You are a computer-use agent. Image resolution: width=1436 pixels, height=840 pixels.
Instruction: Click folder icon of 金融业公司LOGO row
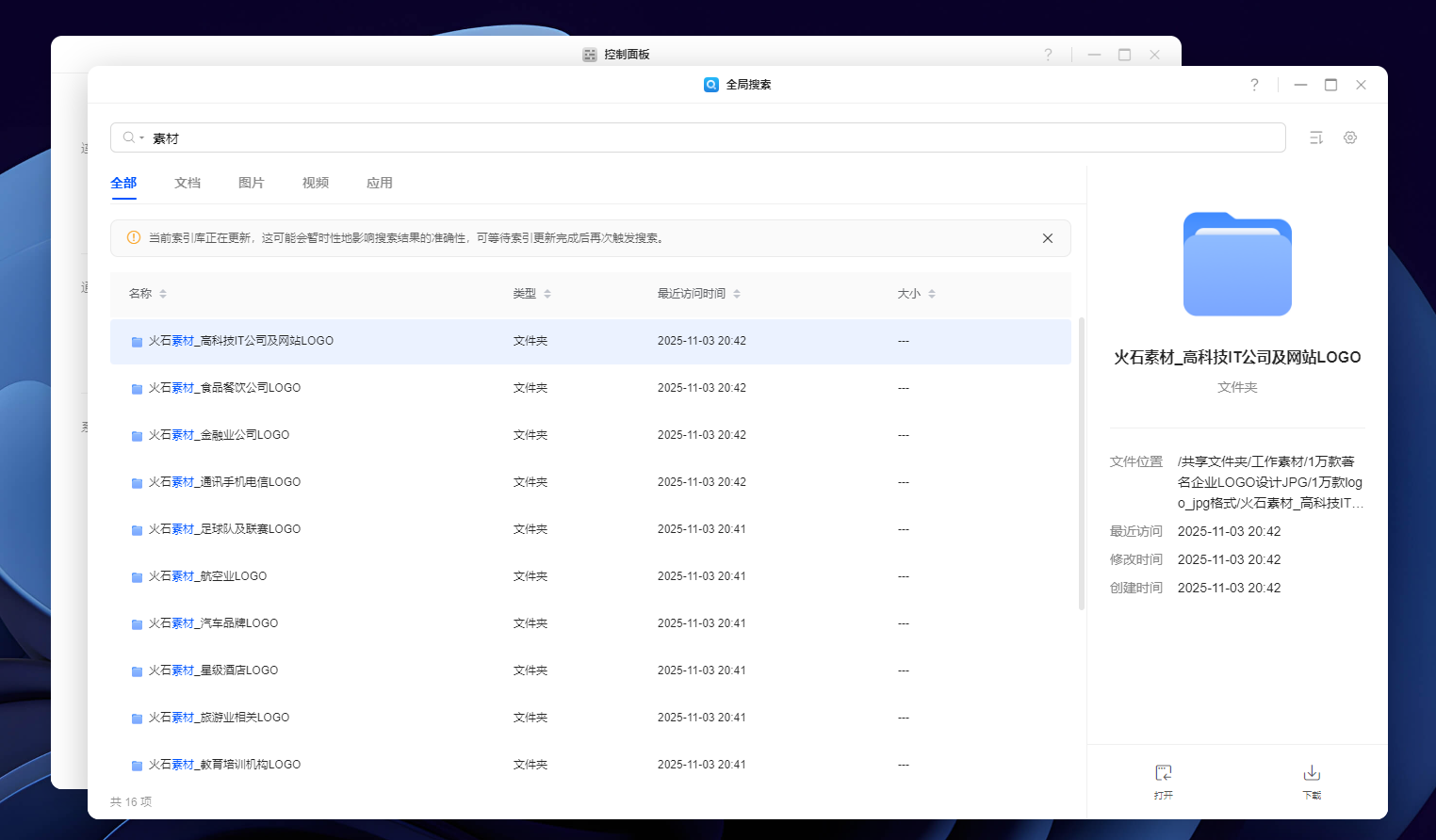click(137, 436)
